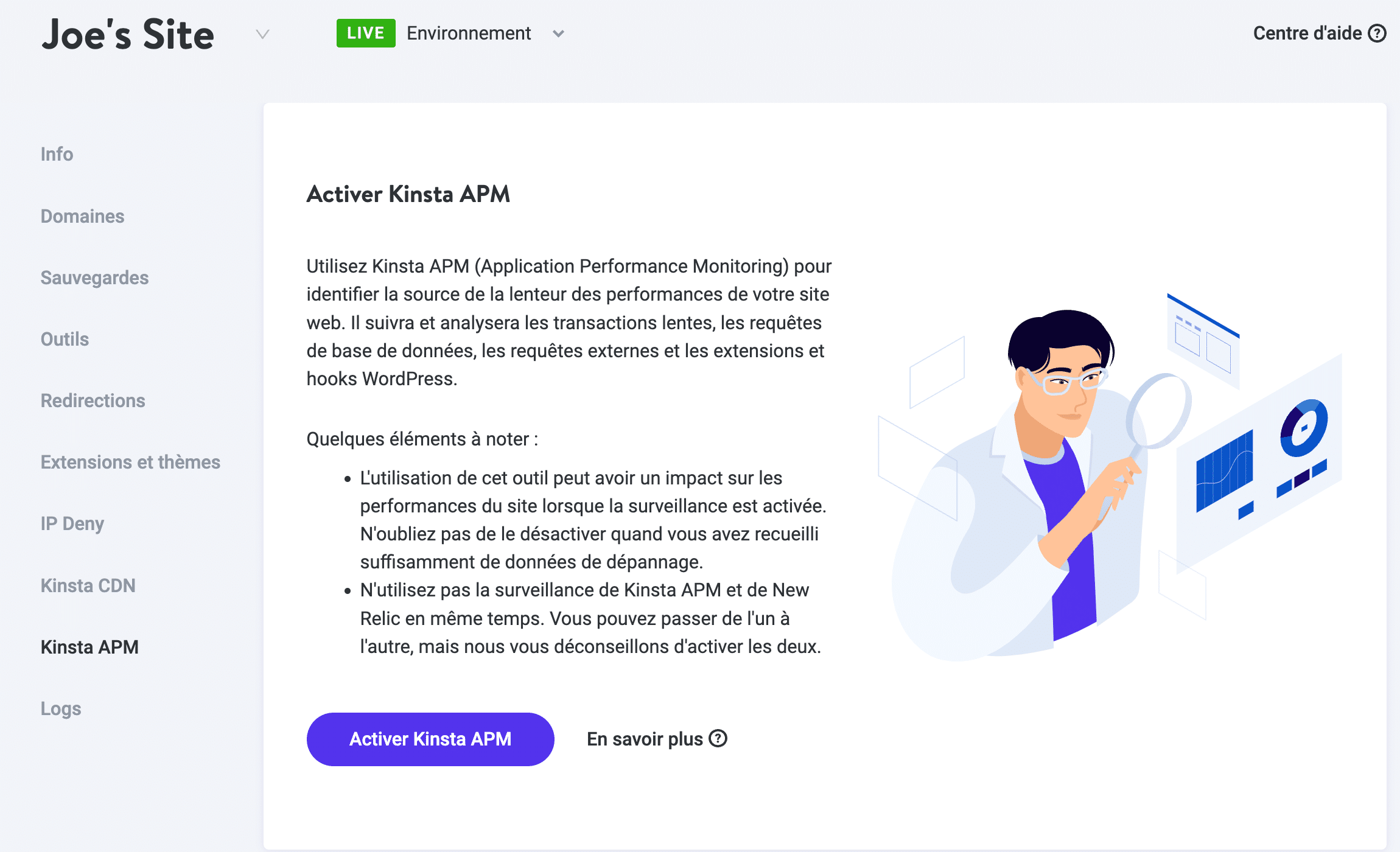Click the green LIVE environment badge
The height and width of the screenshot is (852, 1400).
[x=365, y=33]
